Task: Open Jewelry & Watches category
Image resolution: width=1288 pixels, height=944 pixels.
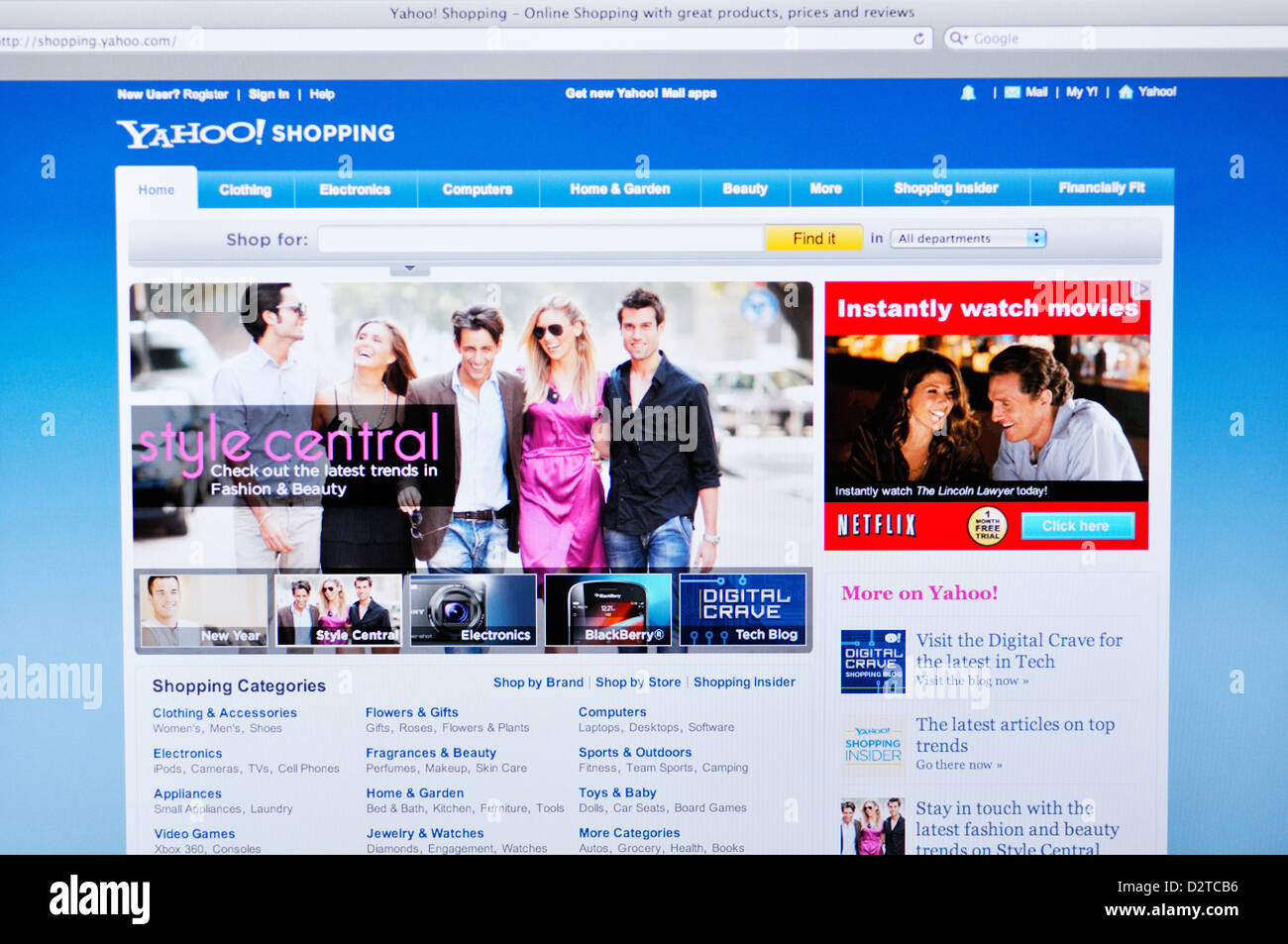Action: pyautogui.click(x=425, y=834)
